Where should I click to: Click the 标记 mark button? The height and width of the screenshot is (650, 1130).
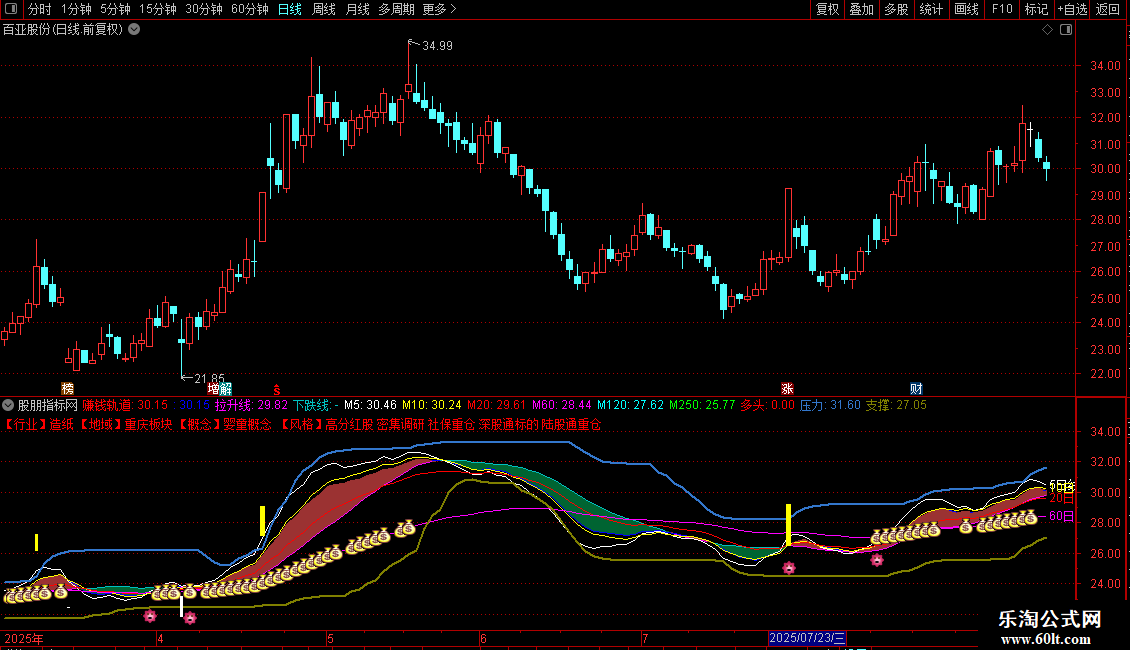1036,9
